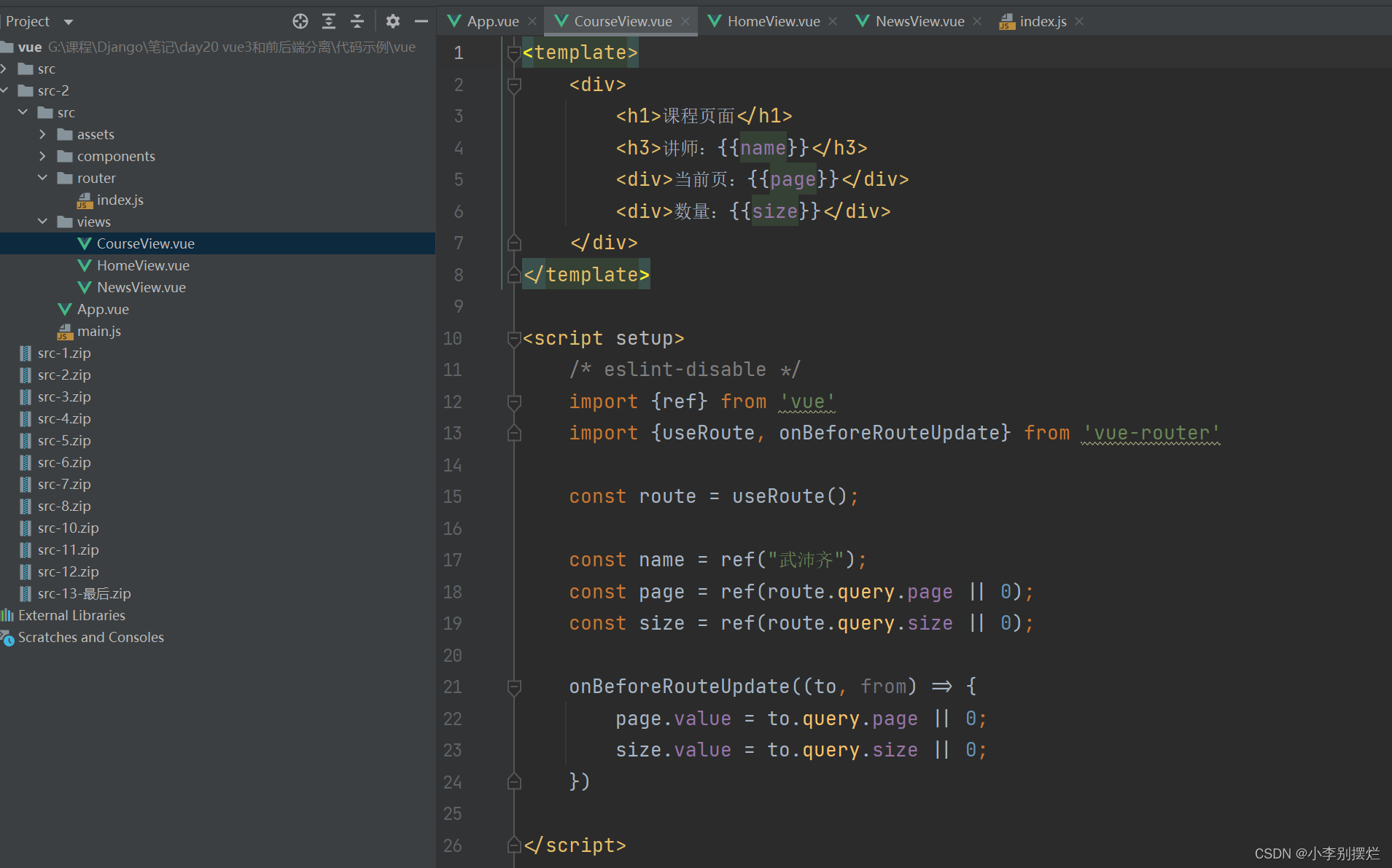Select index.js under the router folder

tap(217, 200)
